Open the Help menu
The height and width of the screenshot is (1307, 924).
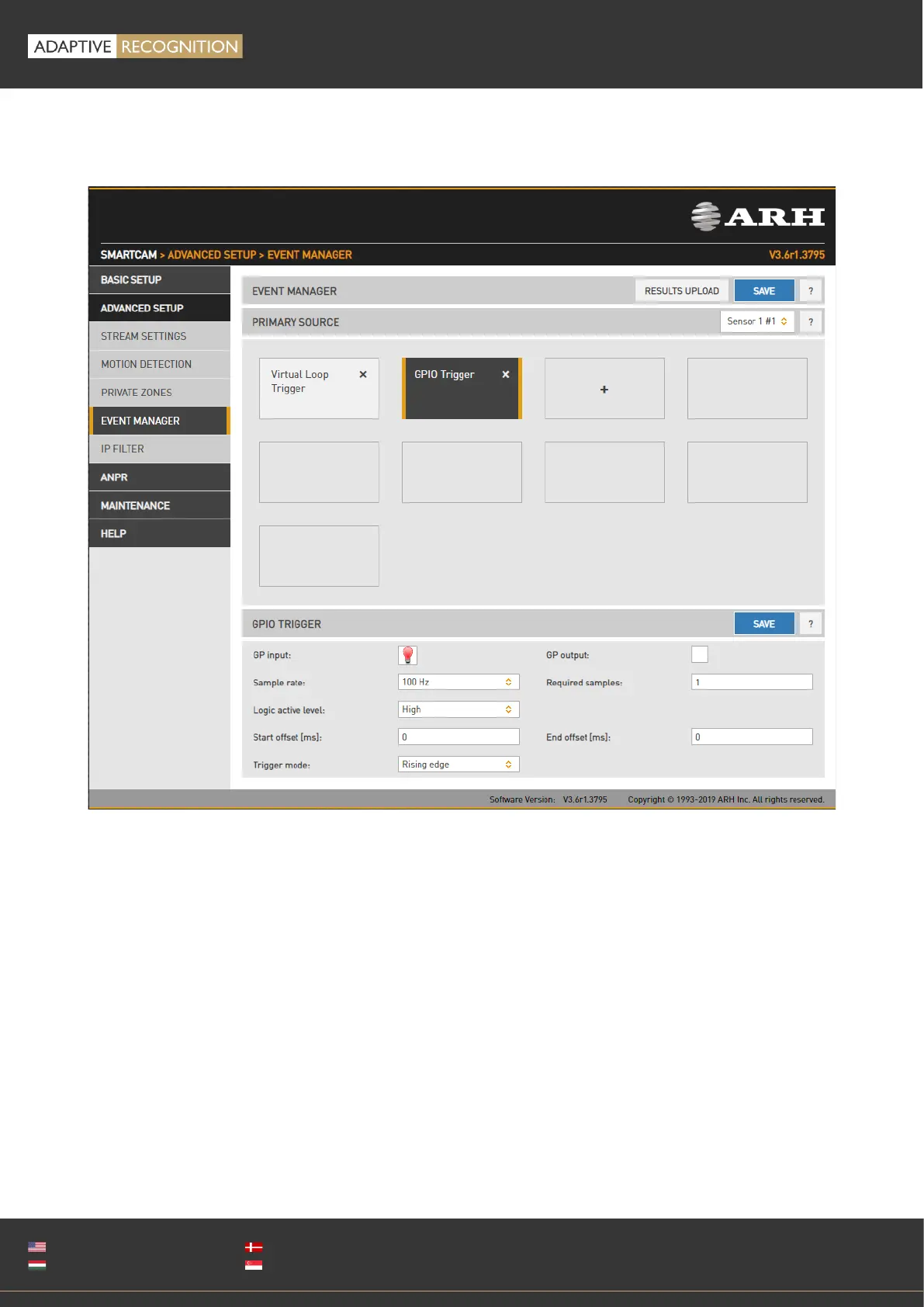tap(160, 533)
